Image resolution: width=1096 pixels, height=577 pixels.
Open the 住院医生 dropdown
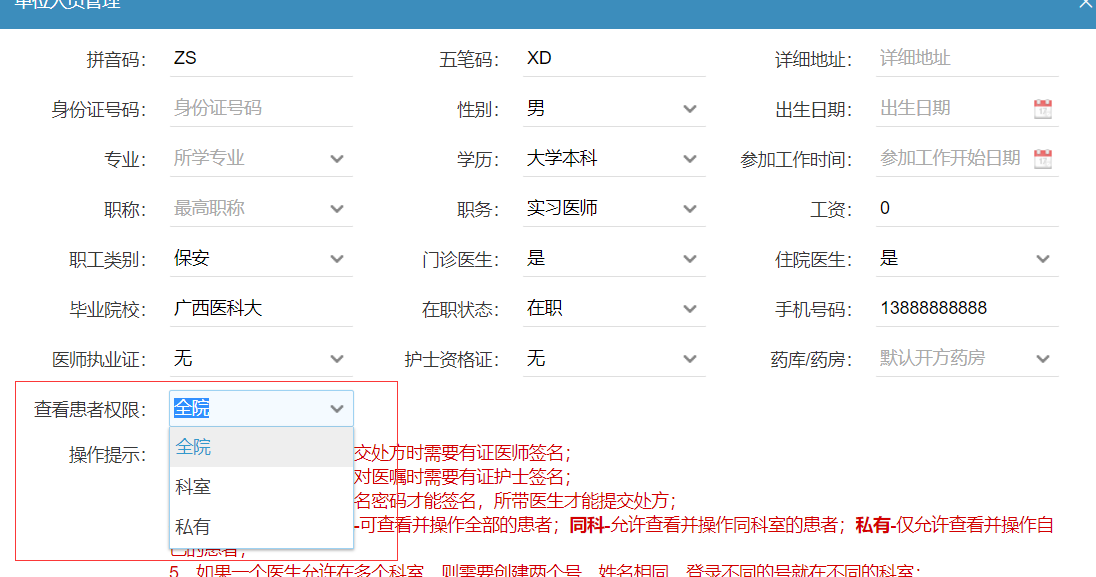click(1043, 259)
